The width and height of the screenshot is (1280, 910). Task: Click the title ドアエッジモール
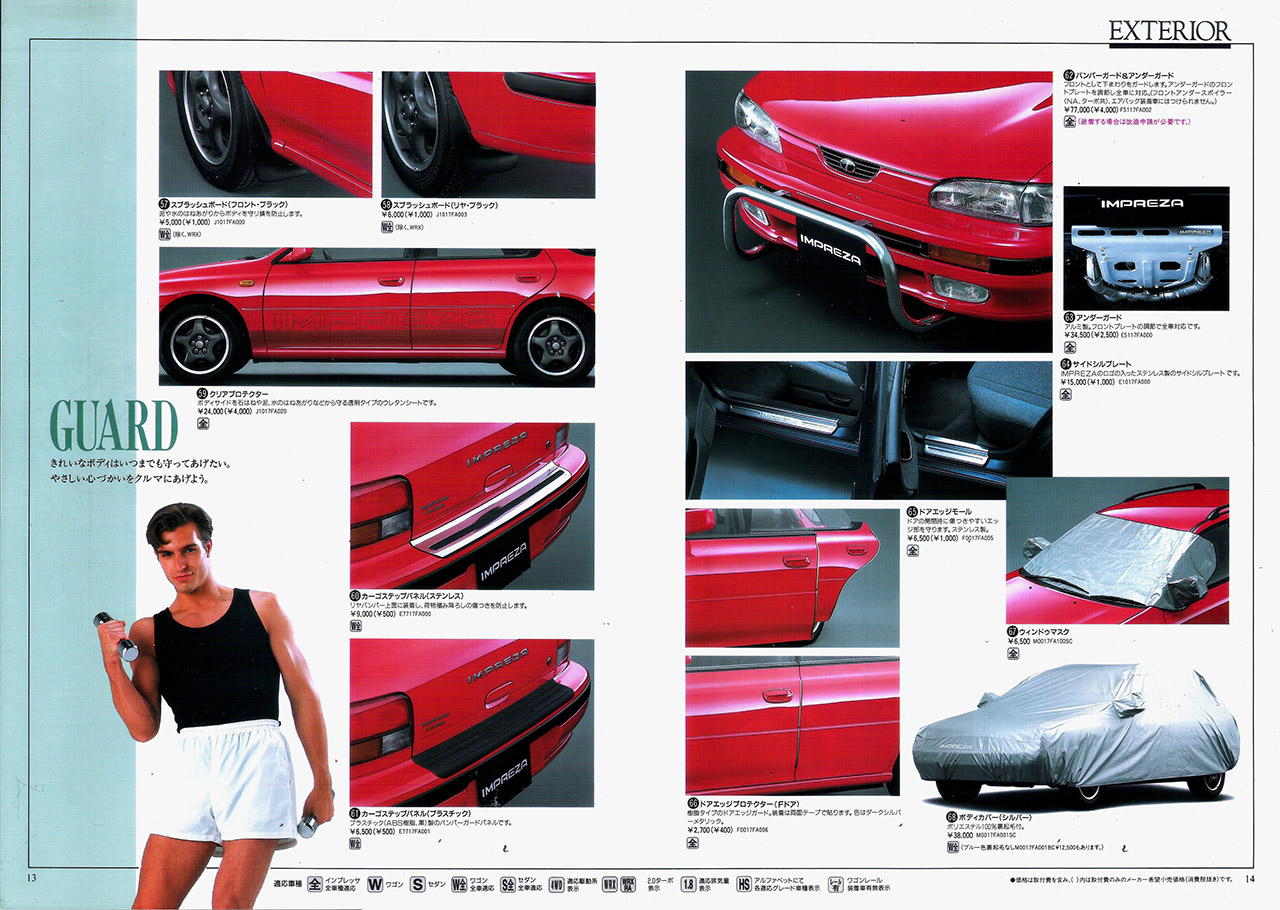945,511
